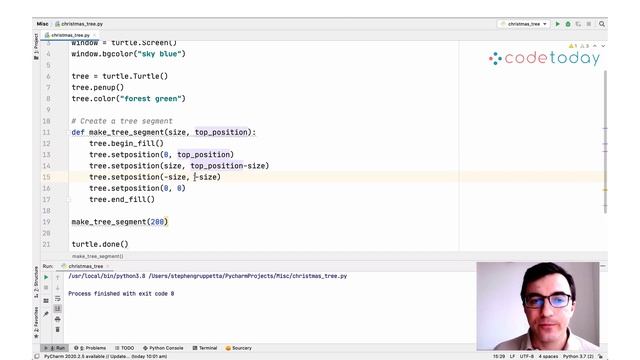Click fold end marker beside tree.end_fill() line
The image size is (640, 360).
pyautogui.click(x=69, y=200)
